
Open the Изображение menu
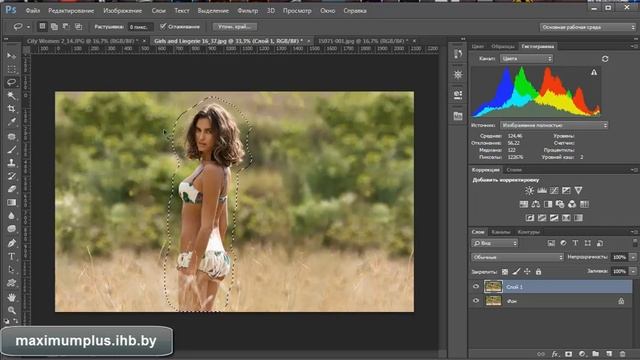pyautogui.click(x=122, y=11)
